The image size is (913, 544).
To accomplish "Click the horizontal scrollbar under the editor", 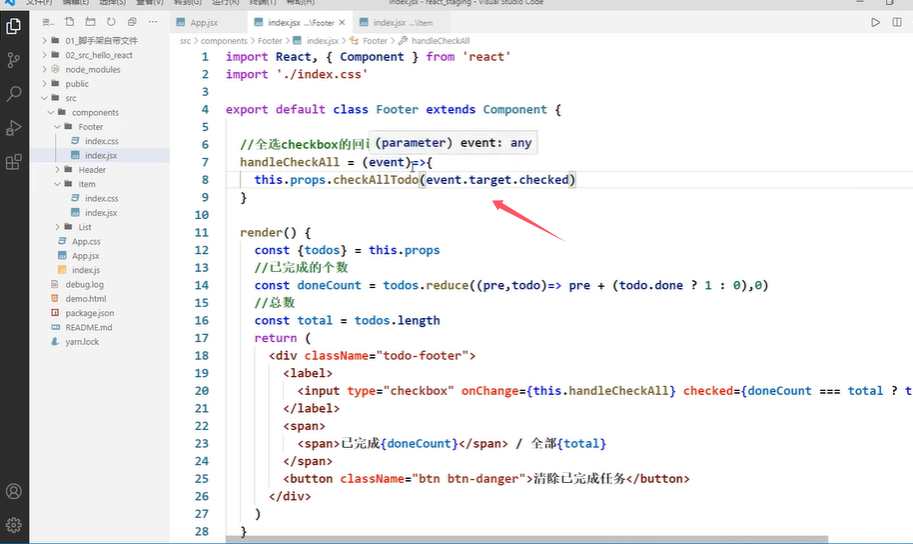I will [x=526, y=539].
